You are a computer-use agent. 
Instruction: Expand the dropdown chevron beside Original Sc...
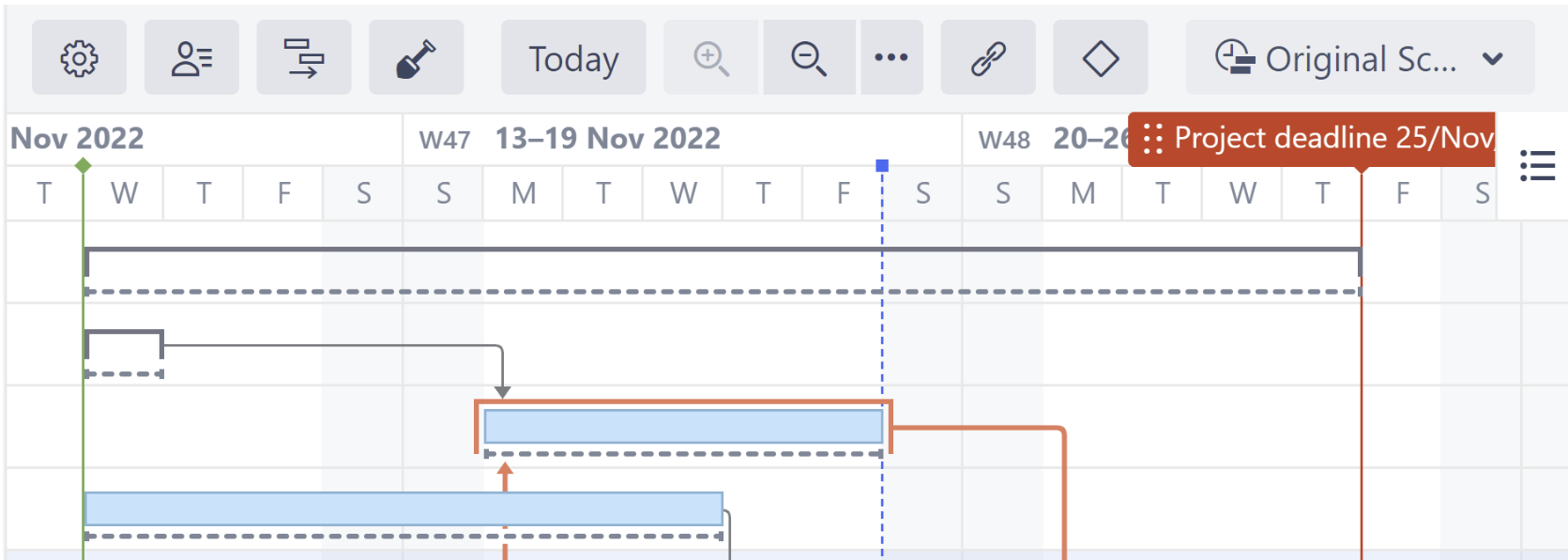click(x=1493, y=59)
